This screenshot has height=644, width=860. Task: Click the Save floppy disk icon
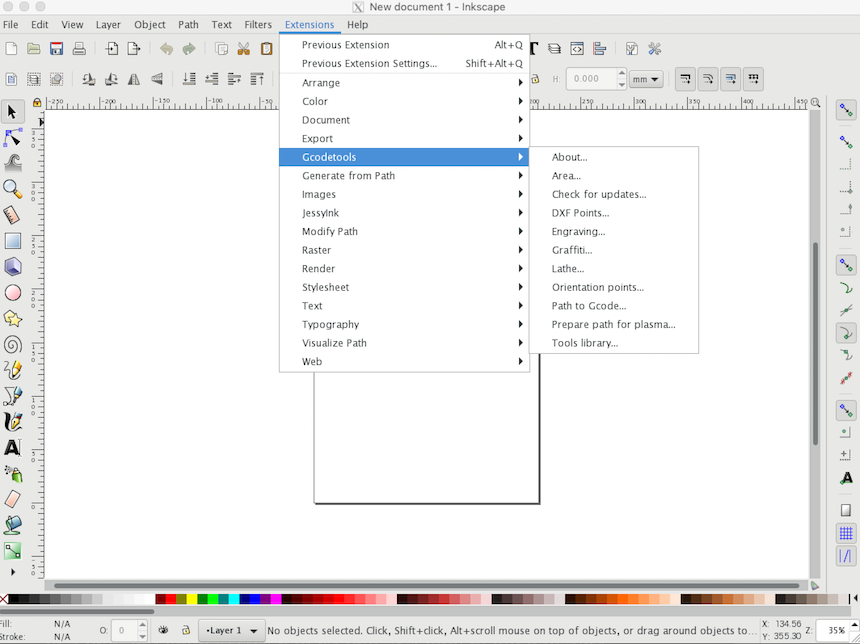pyautogui.click(x=56, y=49)
